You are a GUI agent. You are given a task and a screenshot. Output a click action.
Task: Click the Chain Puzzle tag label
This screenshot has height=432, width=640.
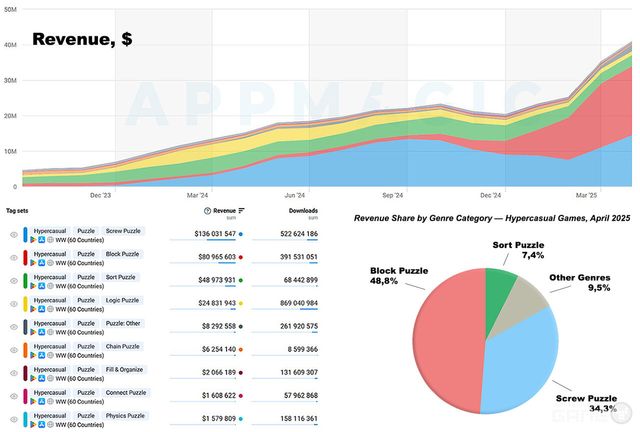[x=123, y=346]
